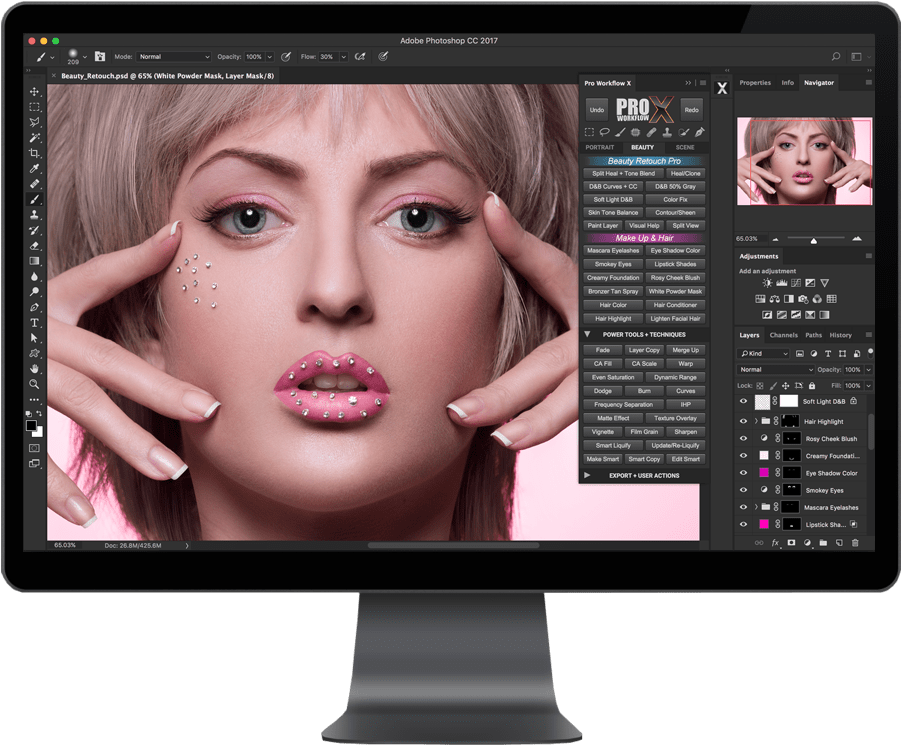The height and width of the screenshot is (745, 901).
Task: Select the Clone Stamp tool
Action: tap(34, 212)
